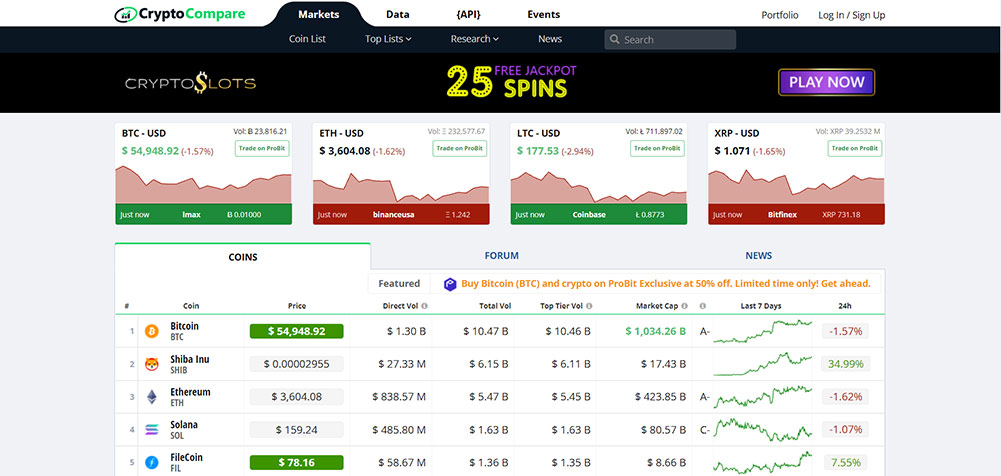The width and height of the screenshot is (1001, 476).
Task: Click the LTC - USD price chart
Action: point(599,188)
